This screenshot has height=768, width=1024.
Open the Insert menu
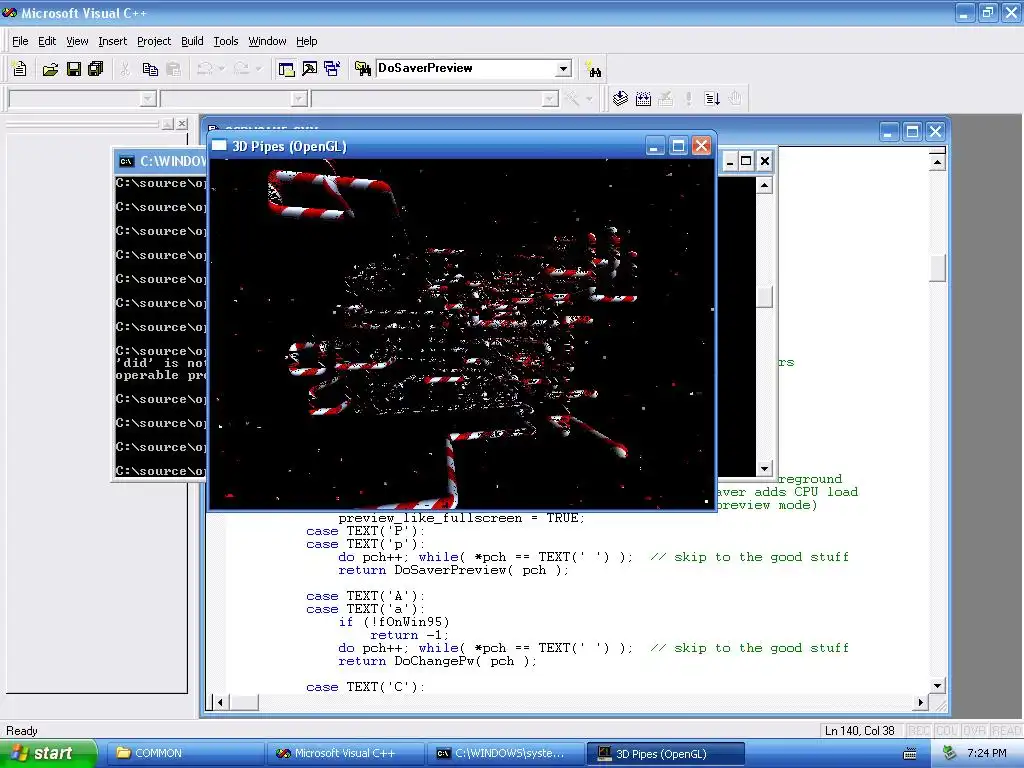[x=112, y=41]
